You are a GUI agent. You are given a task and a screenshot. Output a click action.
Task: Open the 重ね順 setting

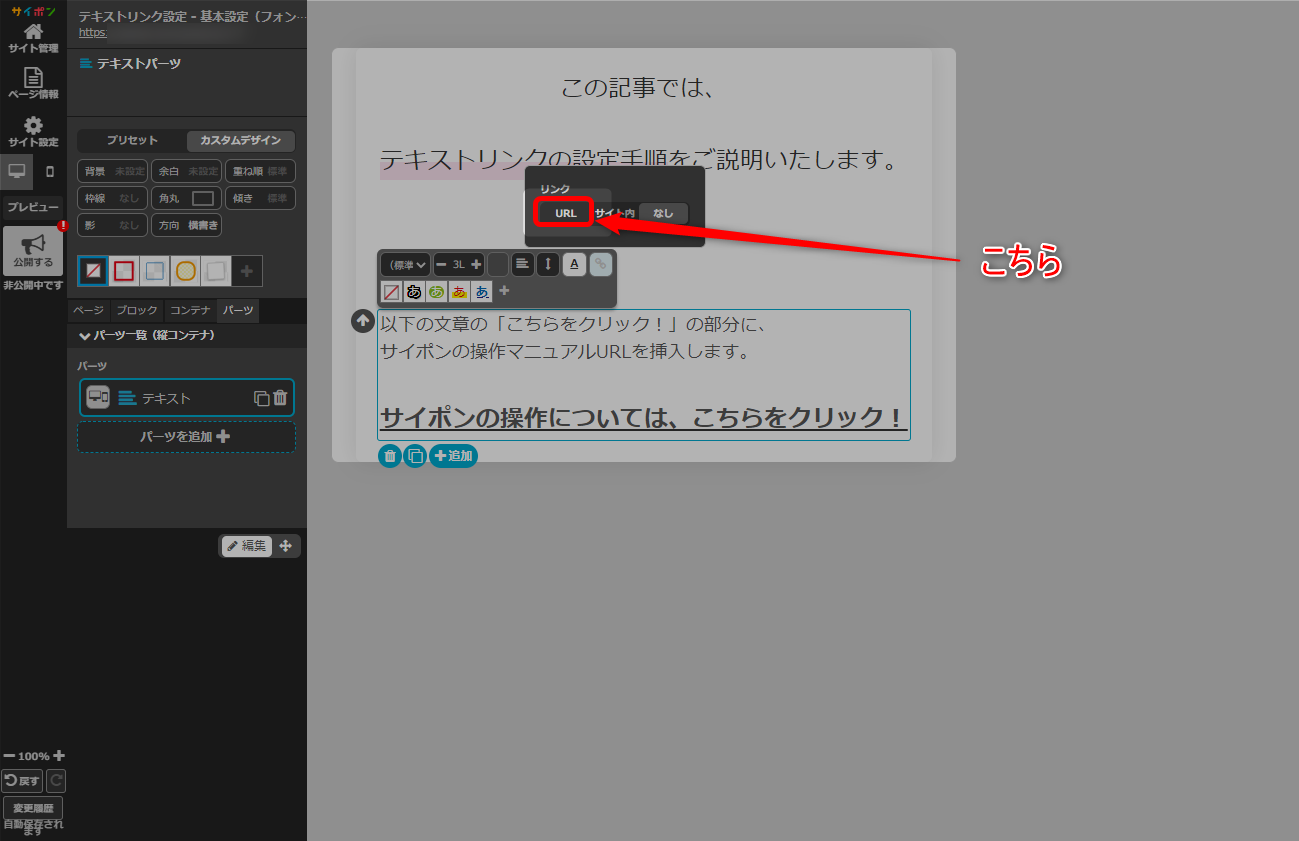tap(260, 171)
